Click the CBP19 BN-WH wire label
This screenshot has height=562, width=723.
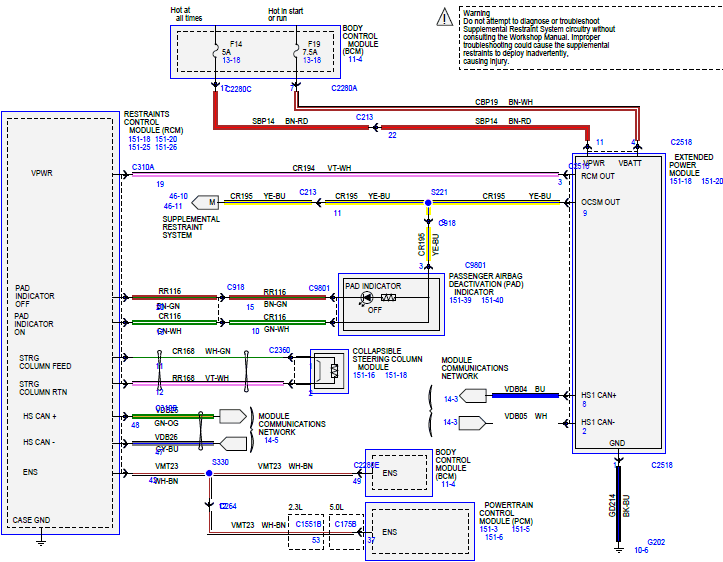click(504, 102)
